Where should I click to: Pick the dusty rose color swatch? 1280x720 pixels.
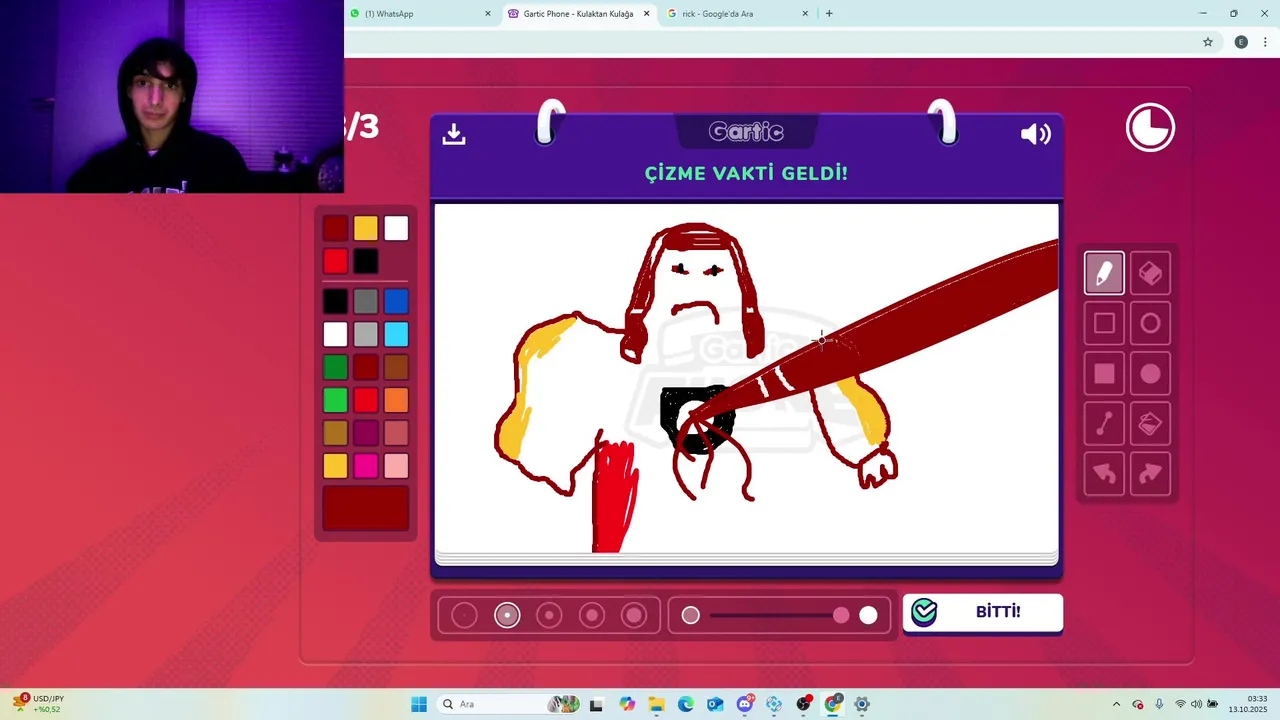click(x=396, y=433)
